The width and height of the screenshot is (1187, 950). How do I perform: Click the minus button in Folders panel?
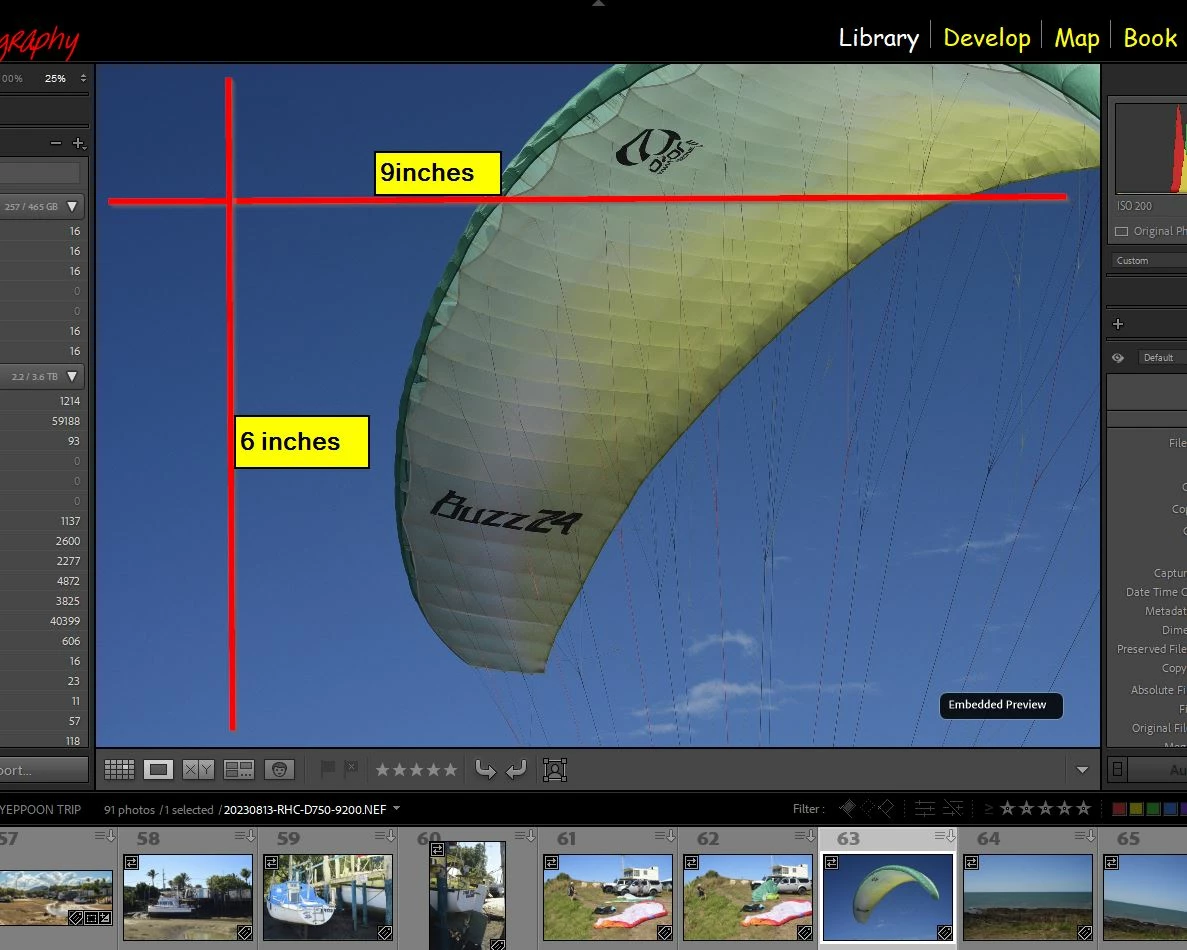coord(55,143)
